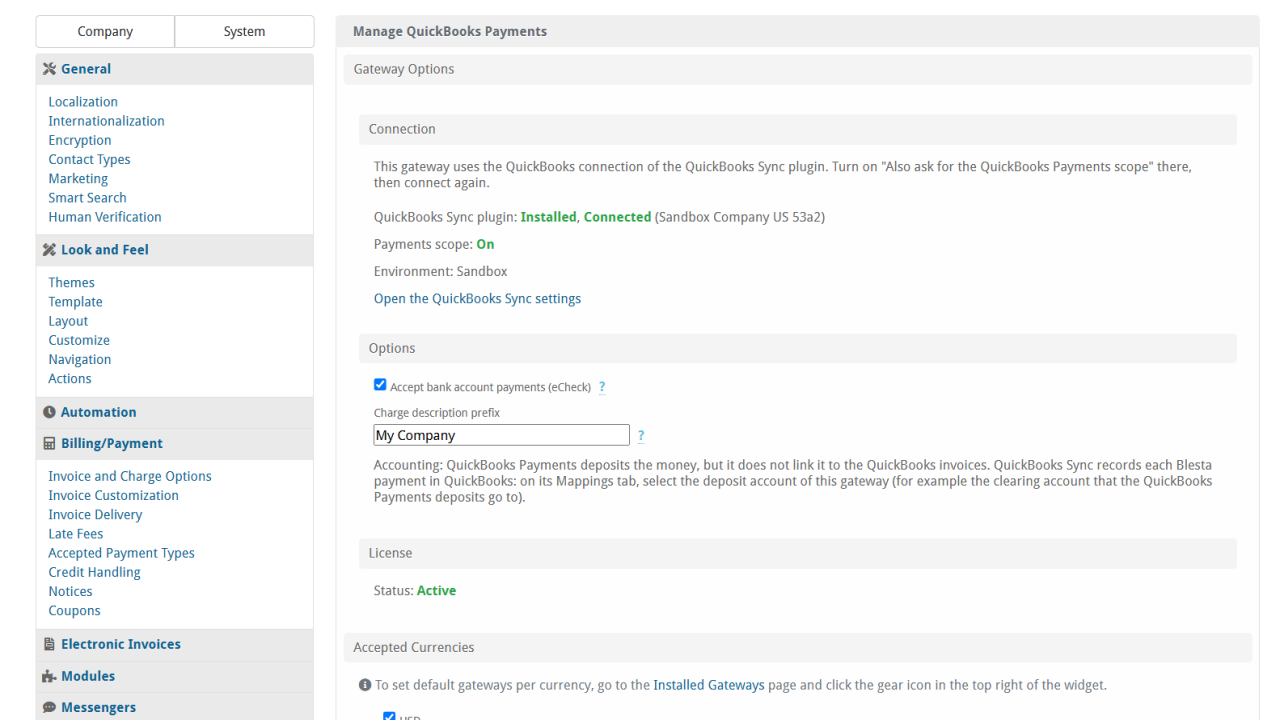Open Invoice and Charge Options

[130, 476]
